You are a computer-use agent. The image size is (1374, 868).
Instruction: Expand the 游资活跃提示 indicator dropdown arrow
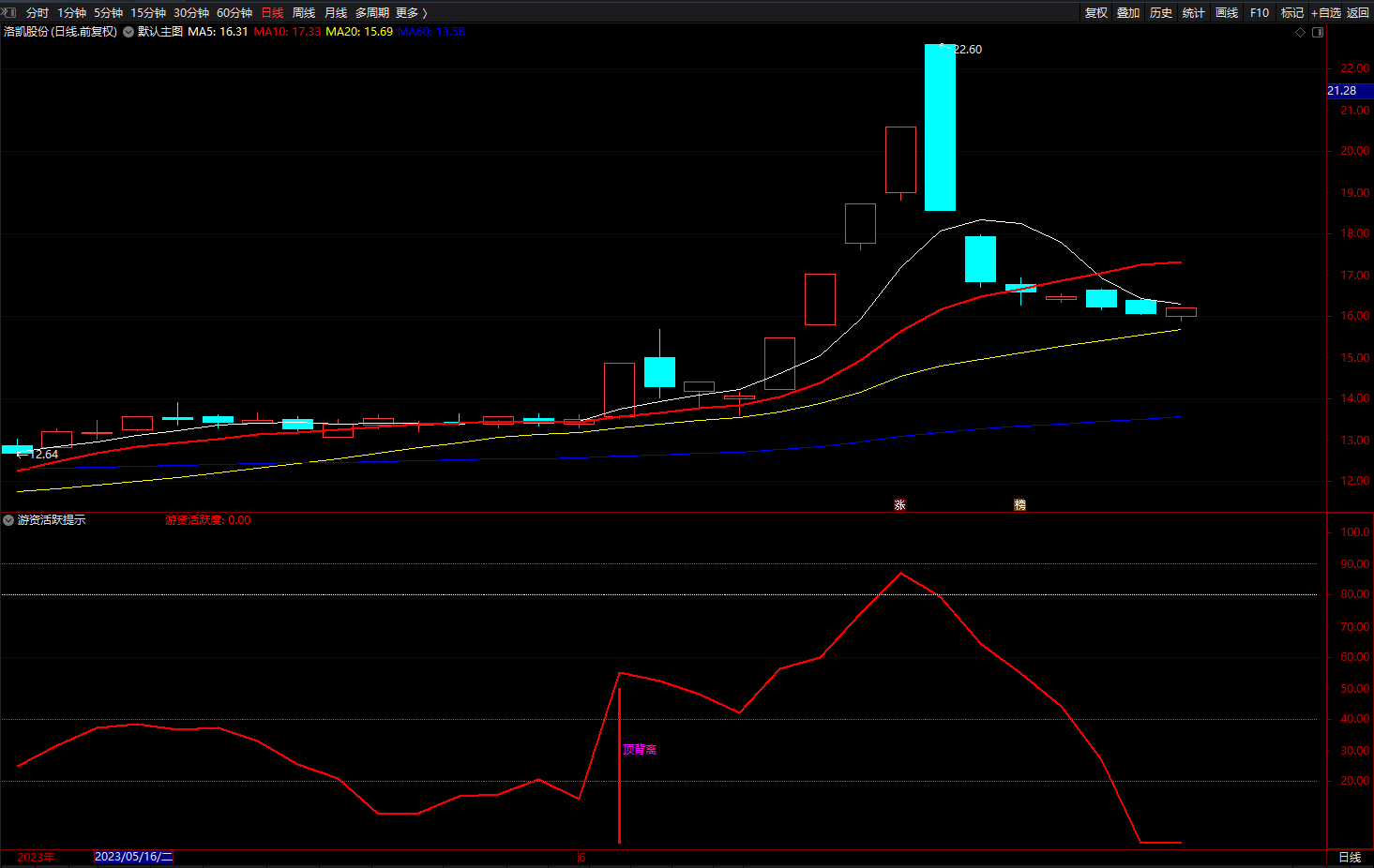8,520
